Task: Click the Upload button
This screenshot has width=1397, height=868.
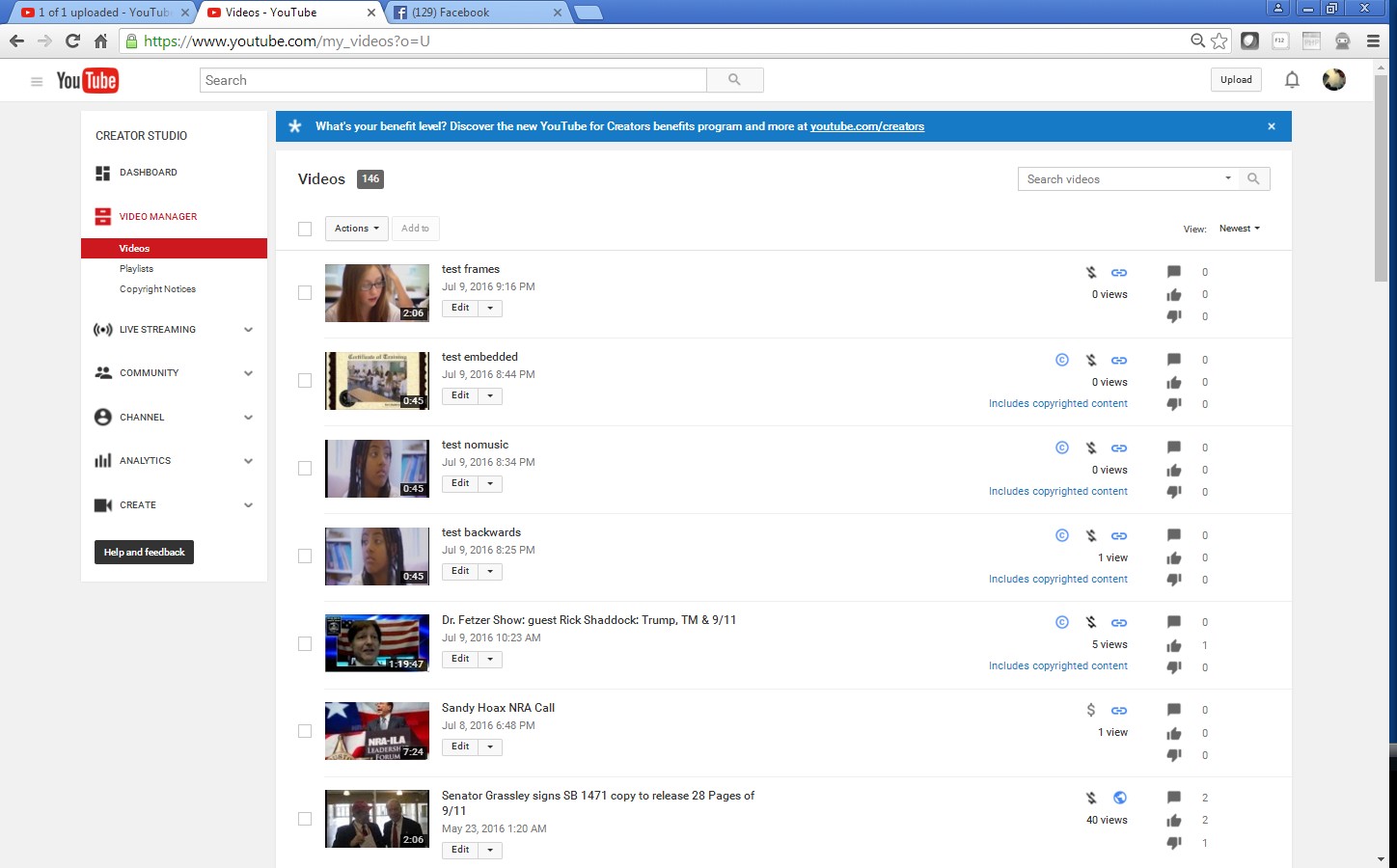Action: 1235,80
